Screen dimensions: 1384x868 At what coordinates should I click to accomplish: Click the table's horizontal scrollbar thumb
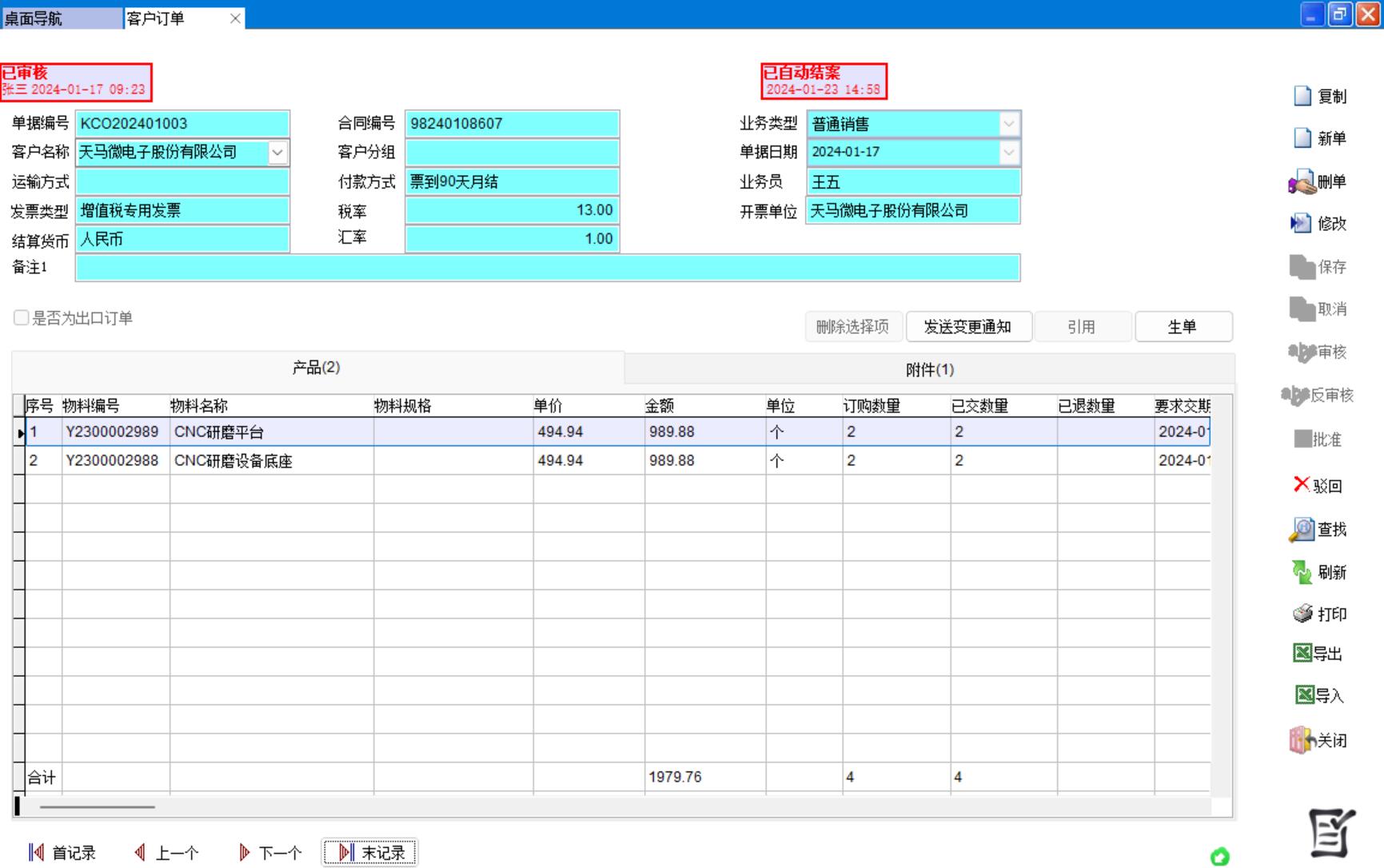click(98, 807)
